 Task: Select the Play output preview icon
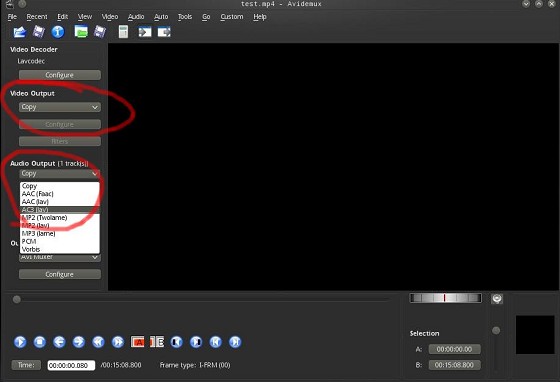(x=164, y=32)
